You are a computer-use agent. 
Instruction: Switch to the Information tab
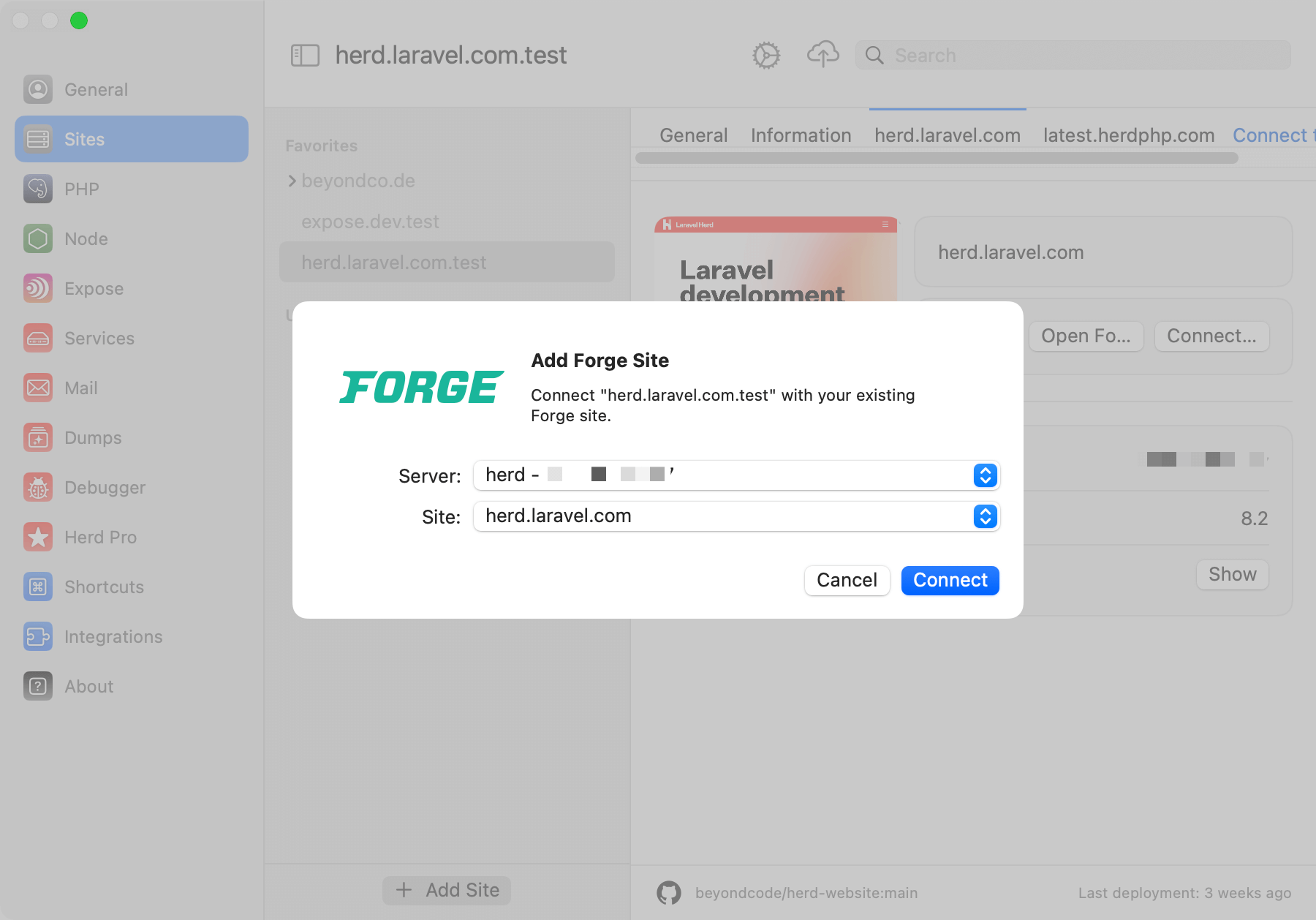(801, 135)
